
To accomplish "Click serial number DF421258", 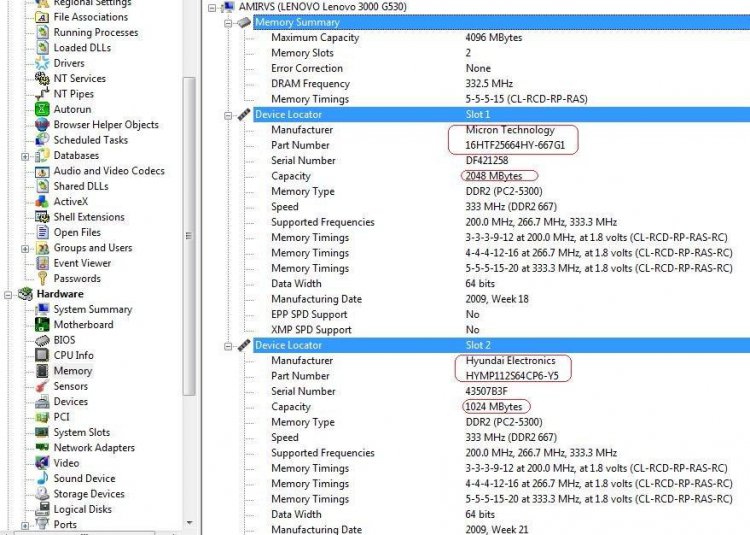I will (486, 161).
